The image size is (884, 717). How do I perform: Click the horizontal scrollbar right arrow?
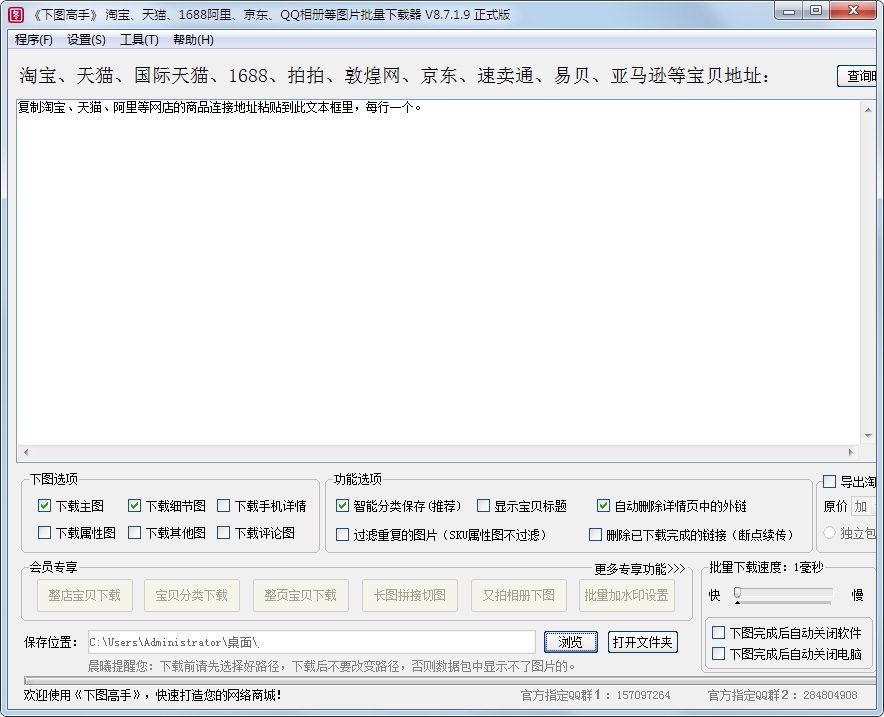(851, 453)
